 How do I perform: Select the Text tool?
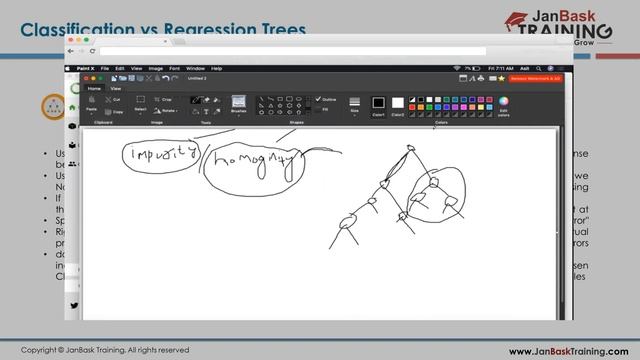[207, 111]
